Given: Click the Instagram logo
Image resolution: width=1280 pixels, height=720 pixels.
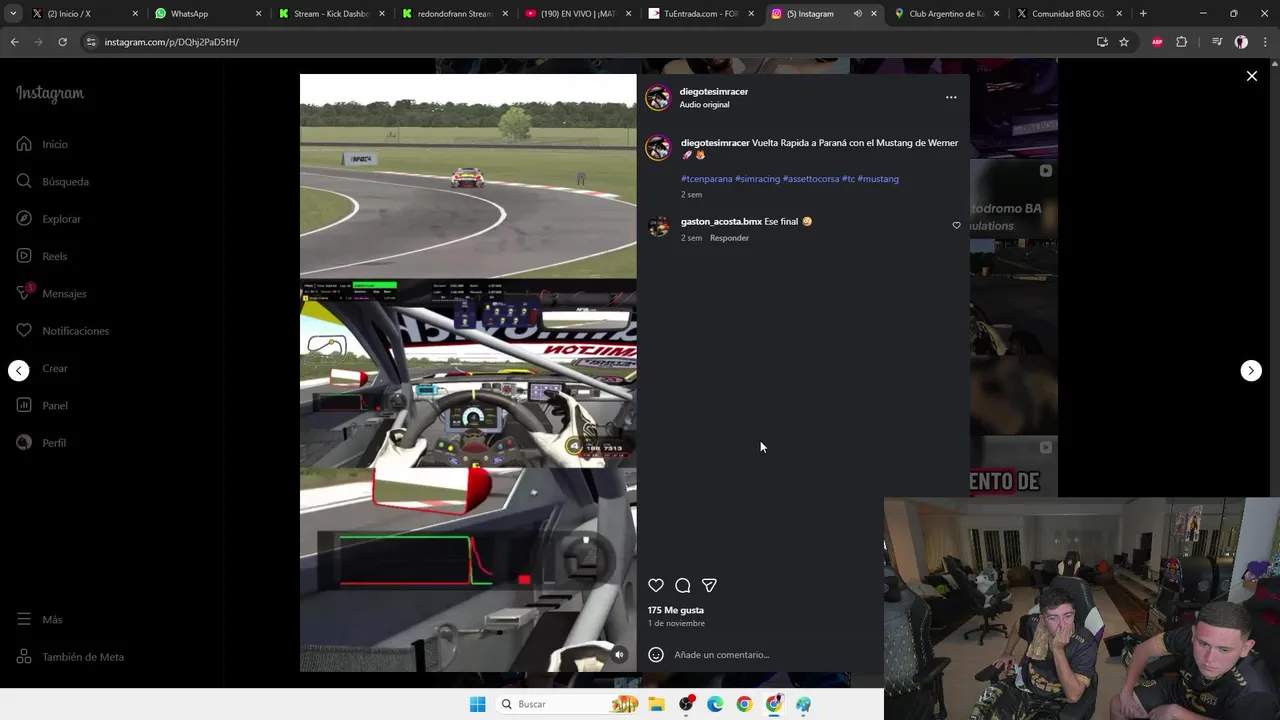Looking at the screenshot, I should tap(50, 94).
